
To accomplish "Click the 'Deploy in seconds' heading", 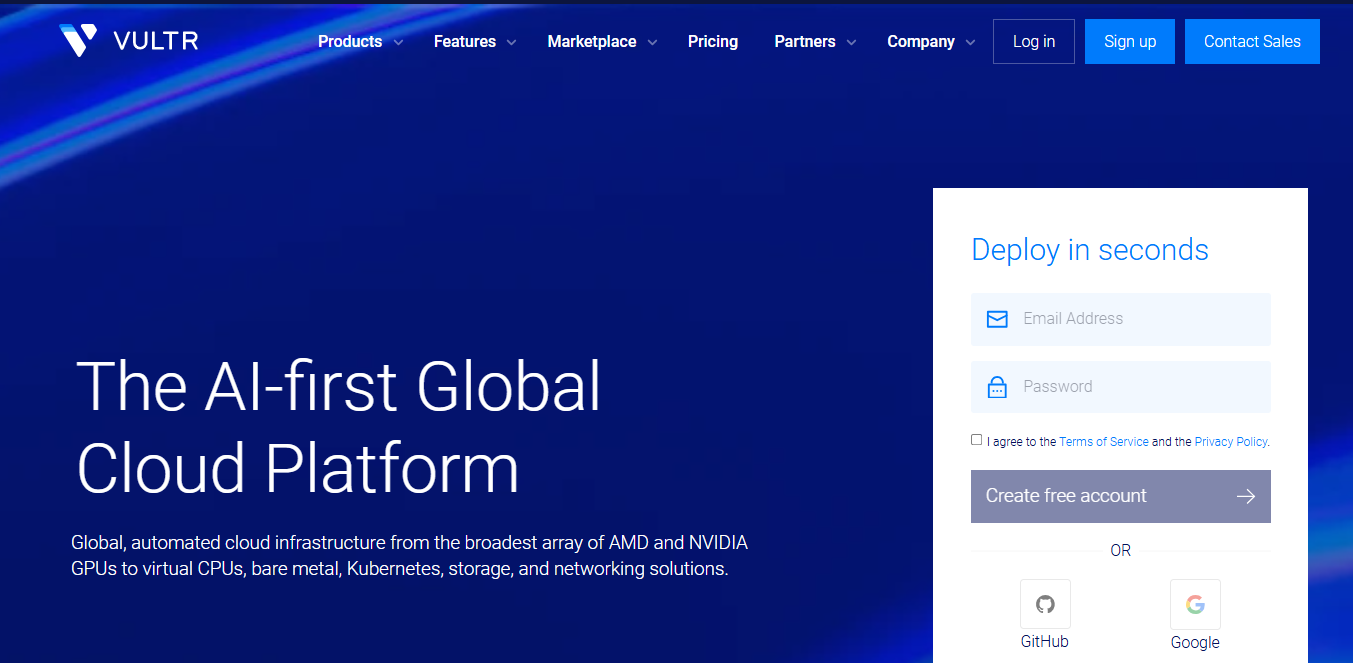I will pyautogui.click(x=1090, y=250).
